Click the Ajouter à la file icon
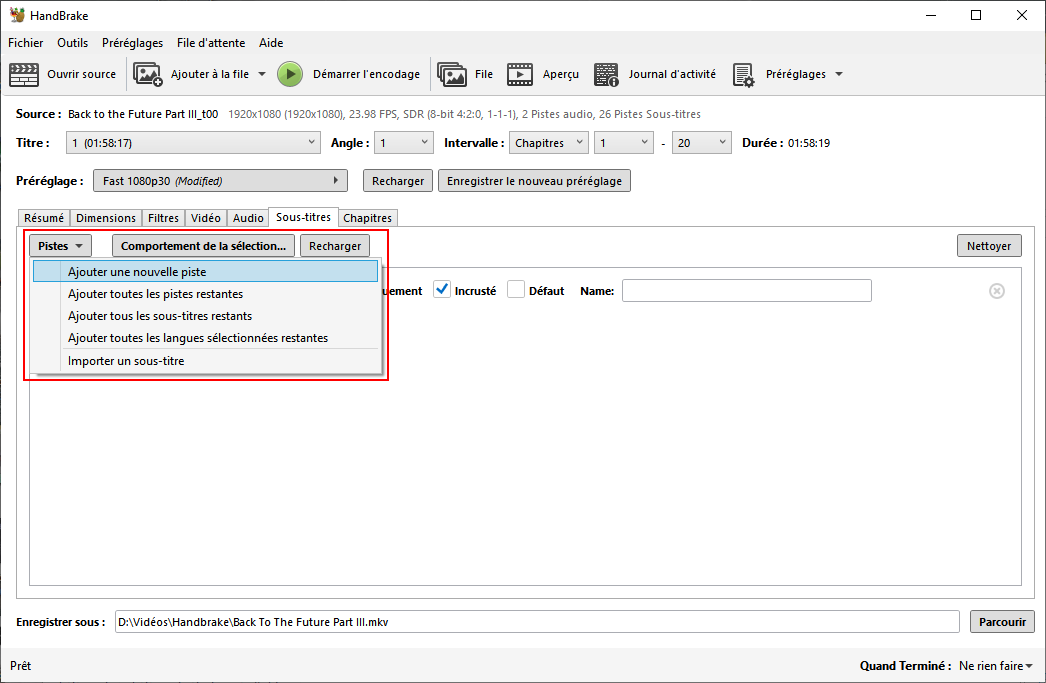1046x683 pixels. tap(148, 74)
